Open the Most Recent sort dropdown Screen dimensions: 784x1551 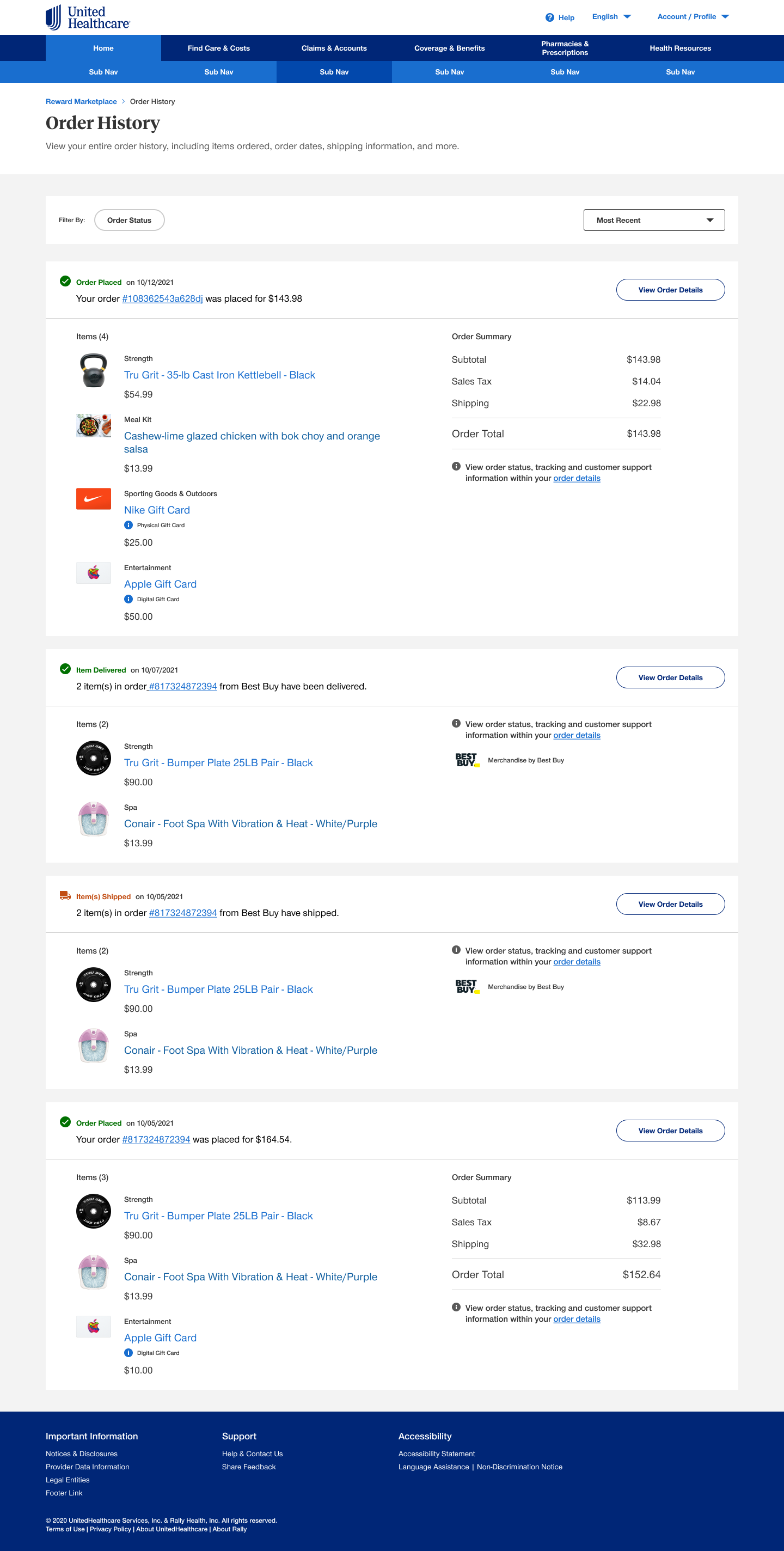click(654, 221)
